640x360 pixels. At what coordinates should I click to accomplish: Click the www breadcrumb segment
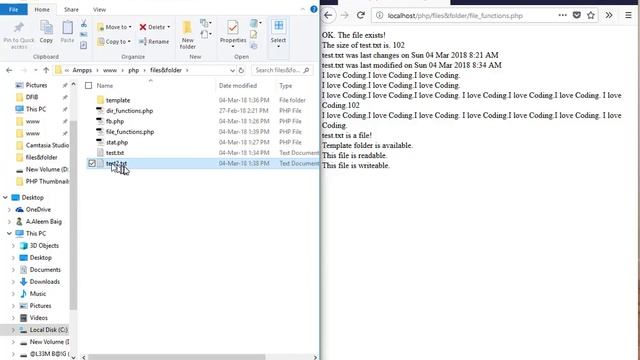110,70
